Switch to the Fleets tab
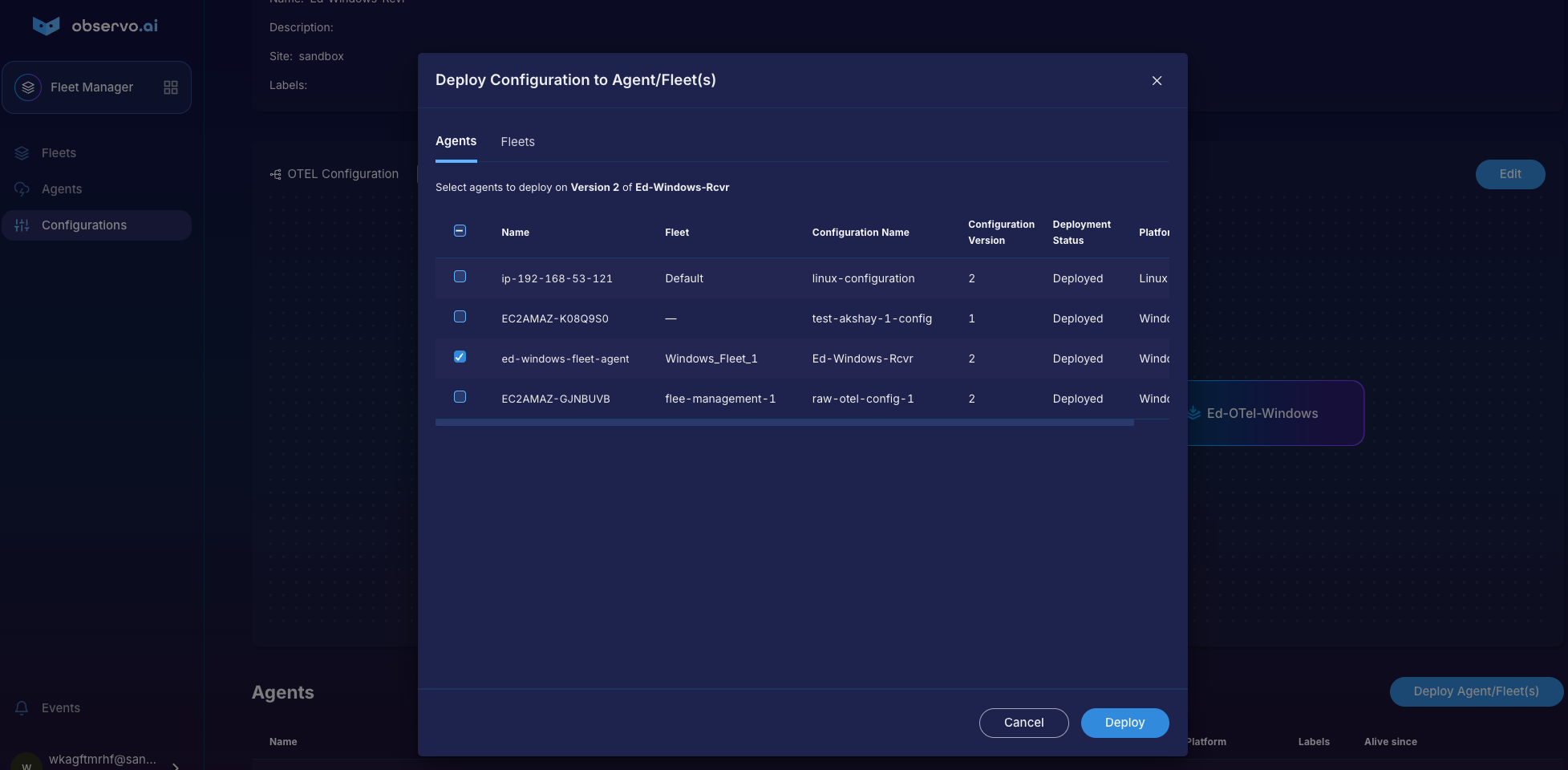Image resolution: width=1568 pixels, height=770 pixels. 517,142
